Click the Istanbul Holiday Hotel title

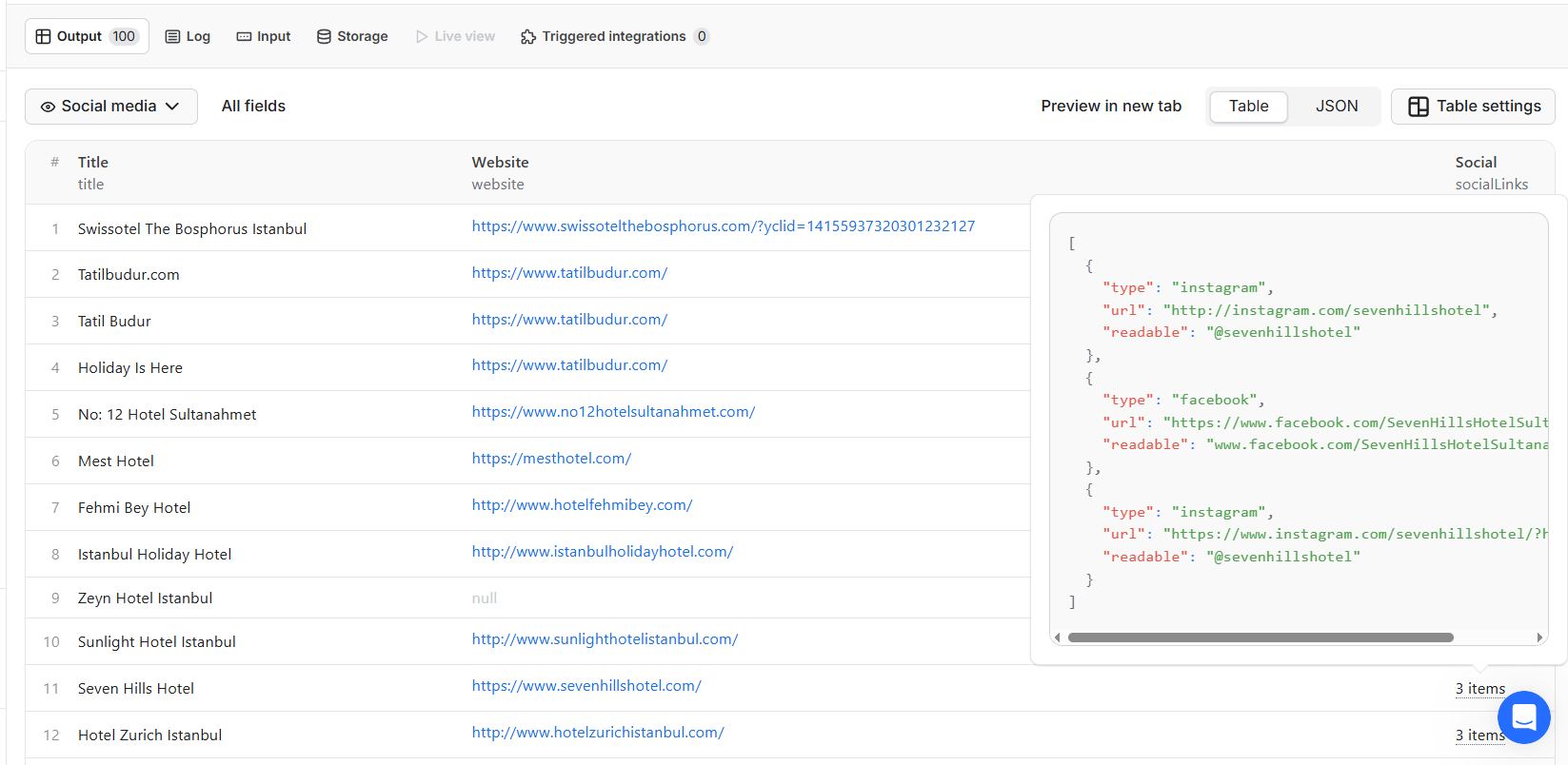(x=154, y=555)
